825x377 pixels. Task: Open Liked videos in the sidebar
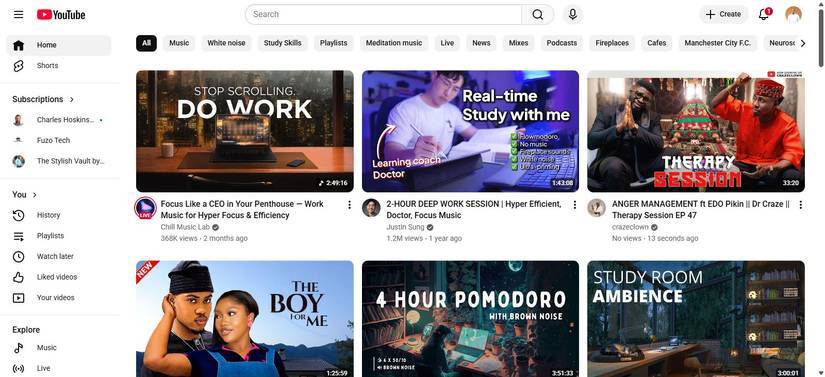58,277
